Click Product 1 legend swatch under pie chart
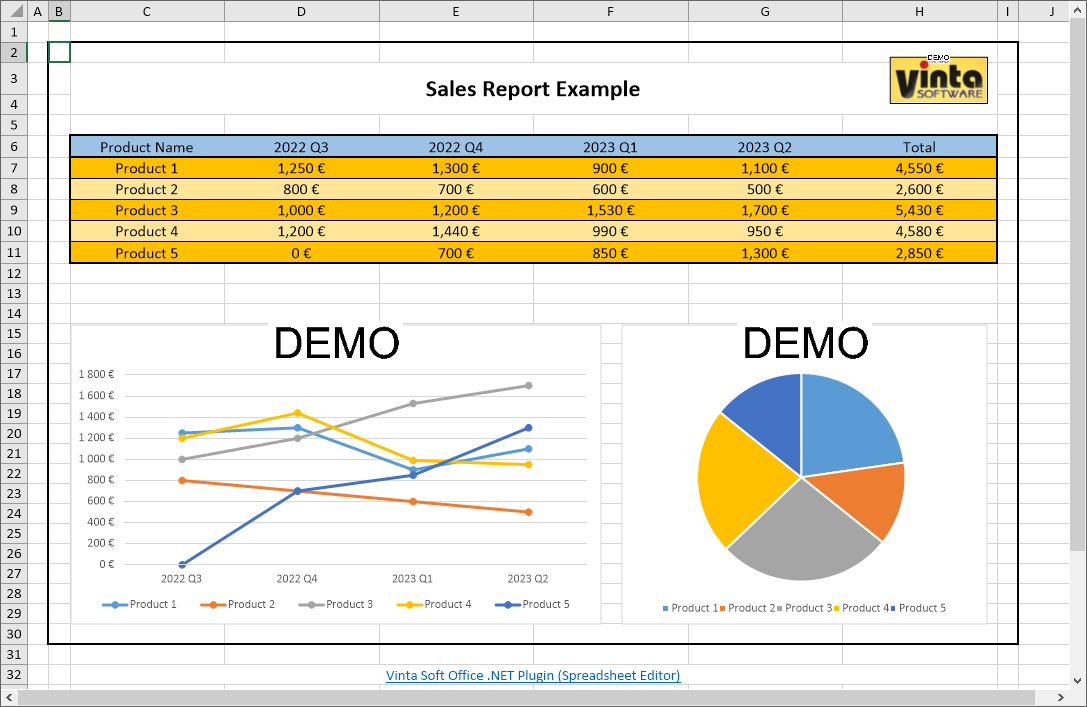 coord(665,608)
